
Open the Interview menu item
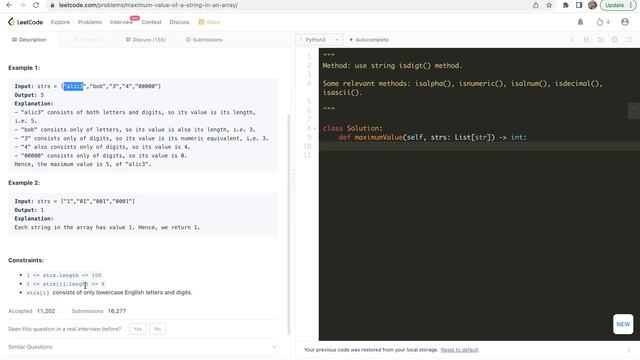pyautogui.click(x=121, y=22)
